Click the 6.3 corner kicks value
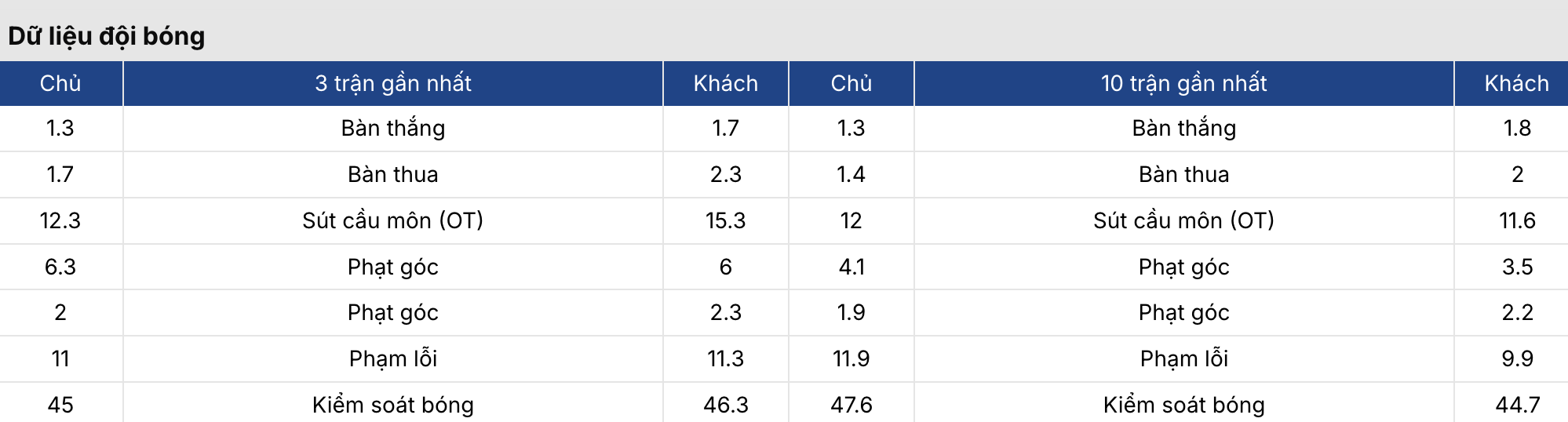 click(60, 267)
